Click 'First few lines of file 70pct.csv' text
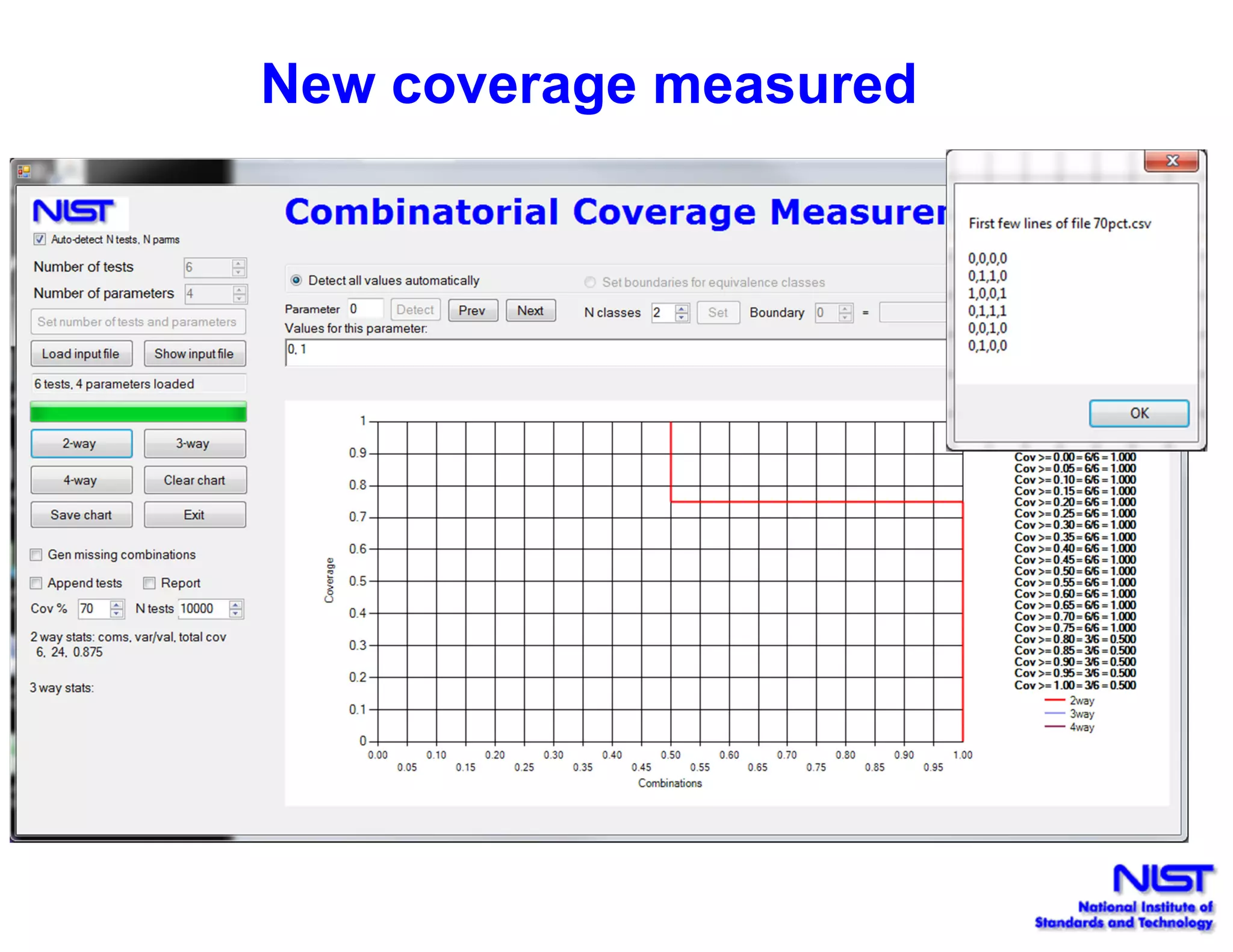This screenshot has width=1233, height=952. (1060, 224)
